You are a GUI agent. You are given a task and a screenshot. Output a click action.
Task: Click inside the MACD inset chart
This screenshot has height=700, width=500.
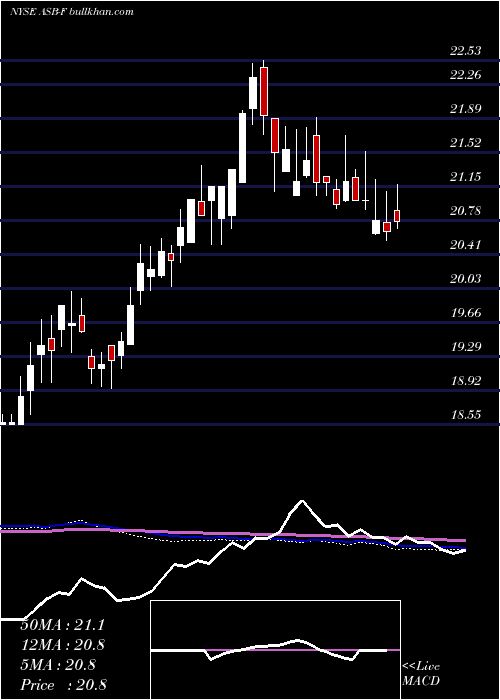pos(275,650)
